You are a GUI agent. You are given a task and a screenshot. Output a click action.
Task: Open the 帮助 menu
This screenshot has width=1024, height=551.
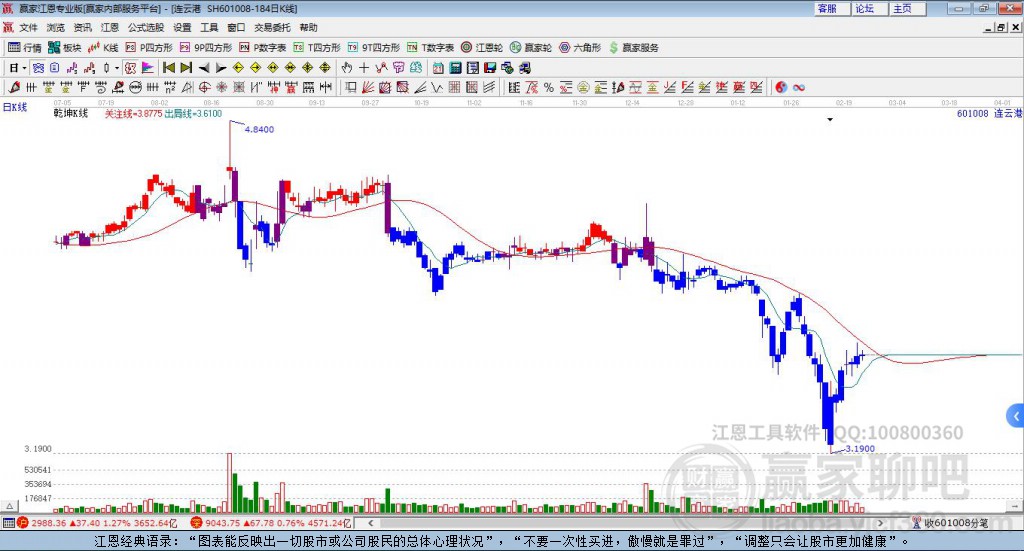click(308, 27)
